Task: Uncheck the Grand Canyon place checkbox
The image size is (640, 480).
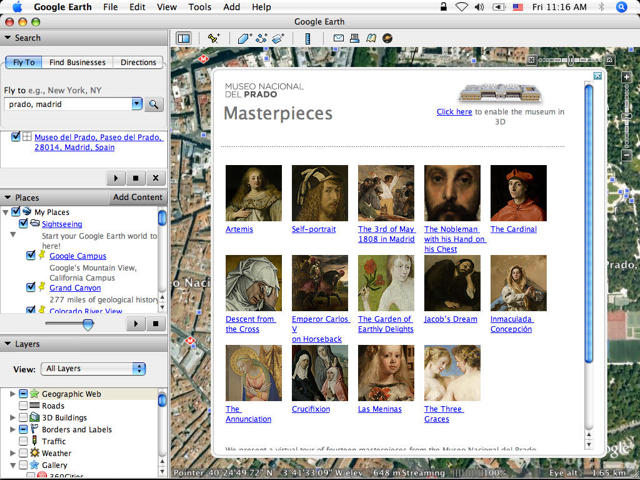Action: pyautogui.click(x=31, y=287)
